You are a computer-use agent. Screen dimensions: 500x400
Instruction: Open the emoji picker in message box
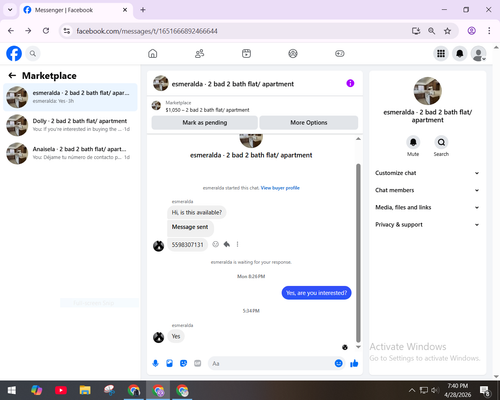[338, 363]
